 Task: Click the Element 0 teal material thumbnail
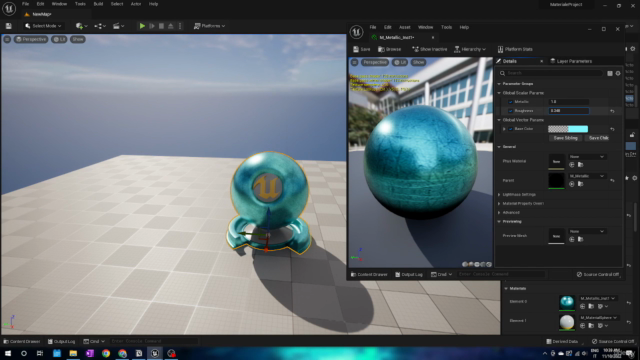coord(567,302)
